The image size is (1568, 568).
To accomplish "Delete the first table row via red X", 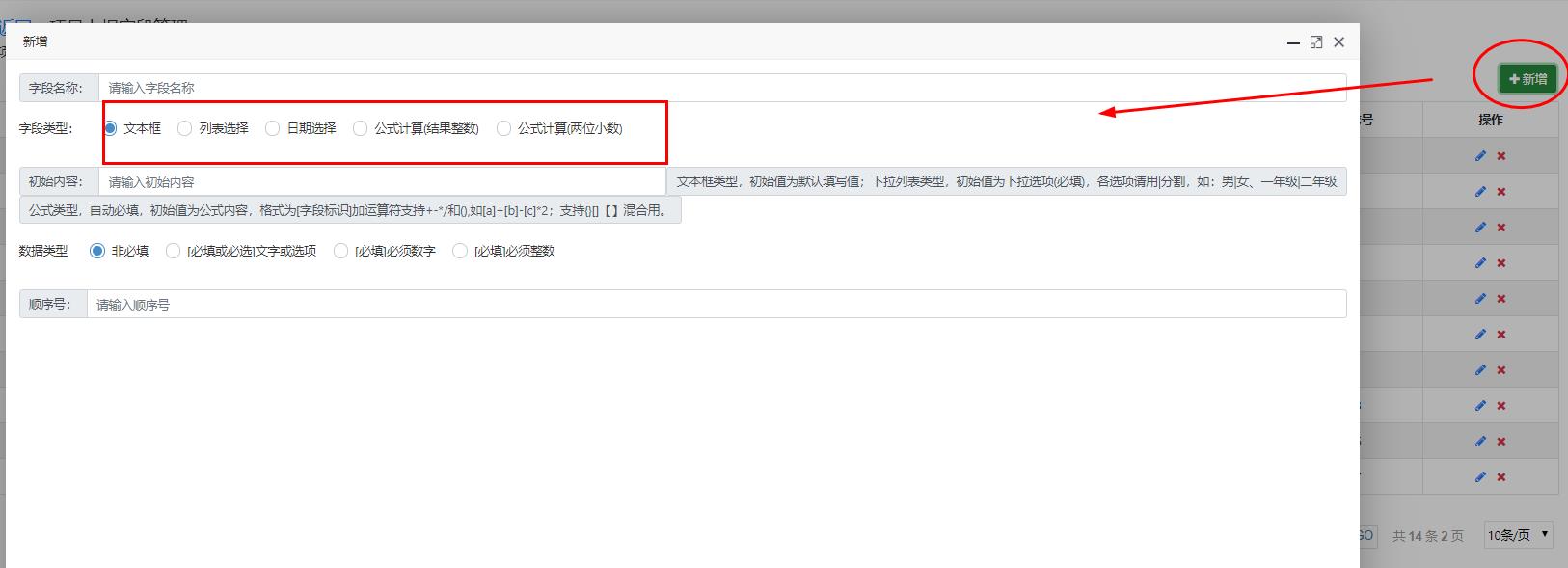I will tap(1501, 156).
